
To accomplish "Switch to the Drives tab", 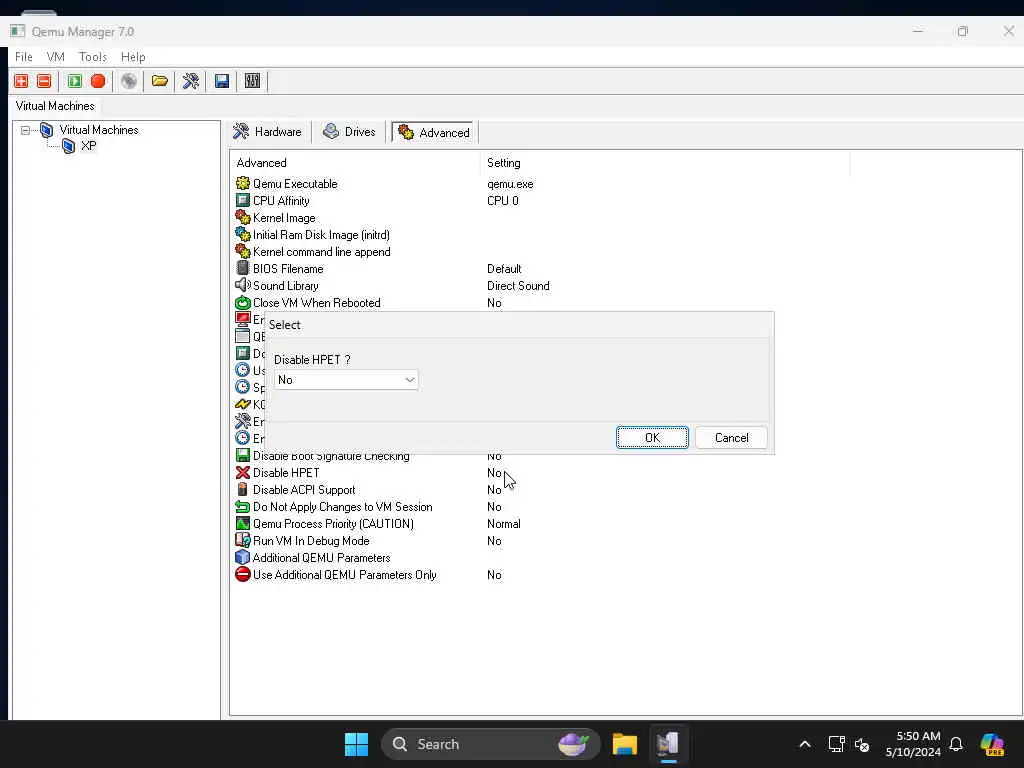I will [350, 132].
